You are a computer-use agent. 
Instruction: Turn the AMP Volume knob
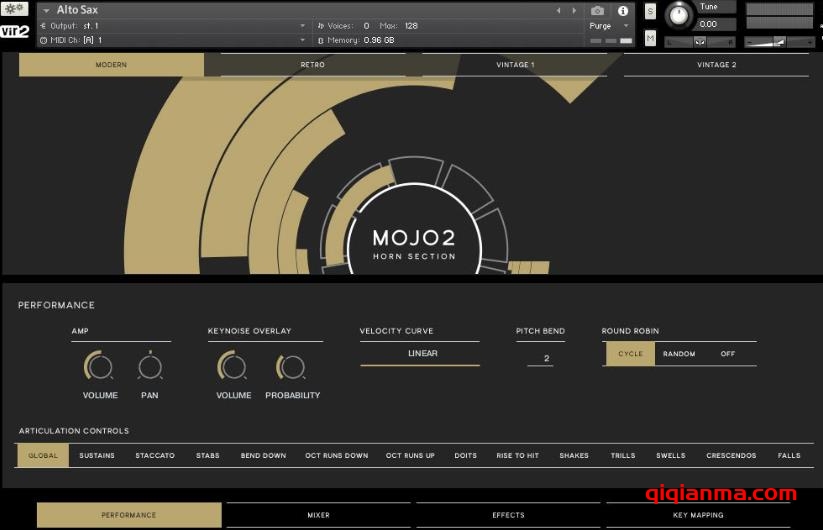pos(98,366)
